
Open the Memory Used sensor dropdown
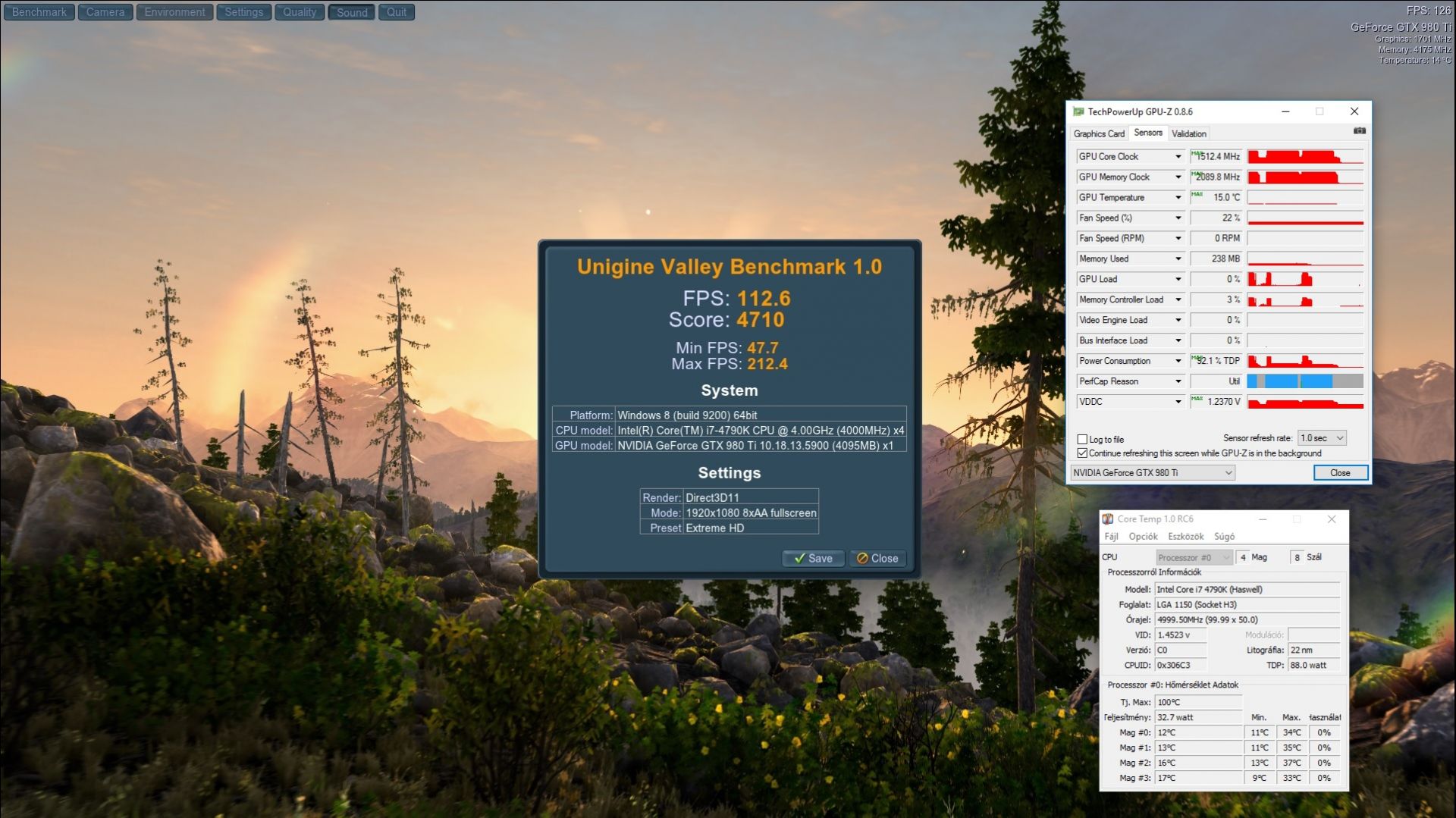1178,259
